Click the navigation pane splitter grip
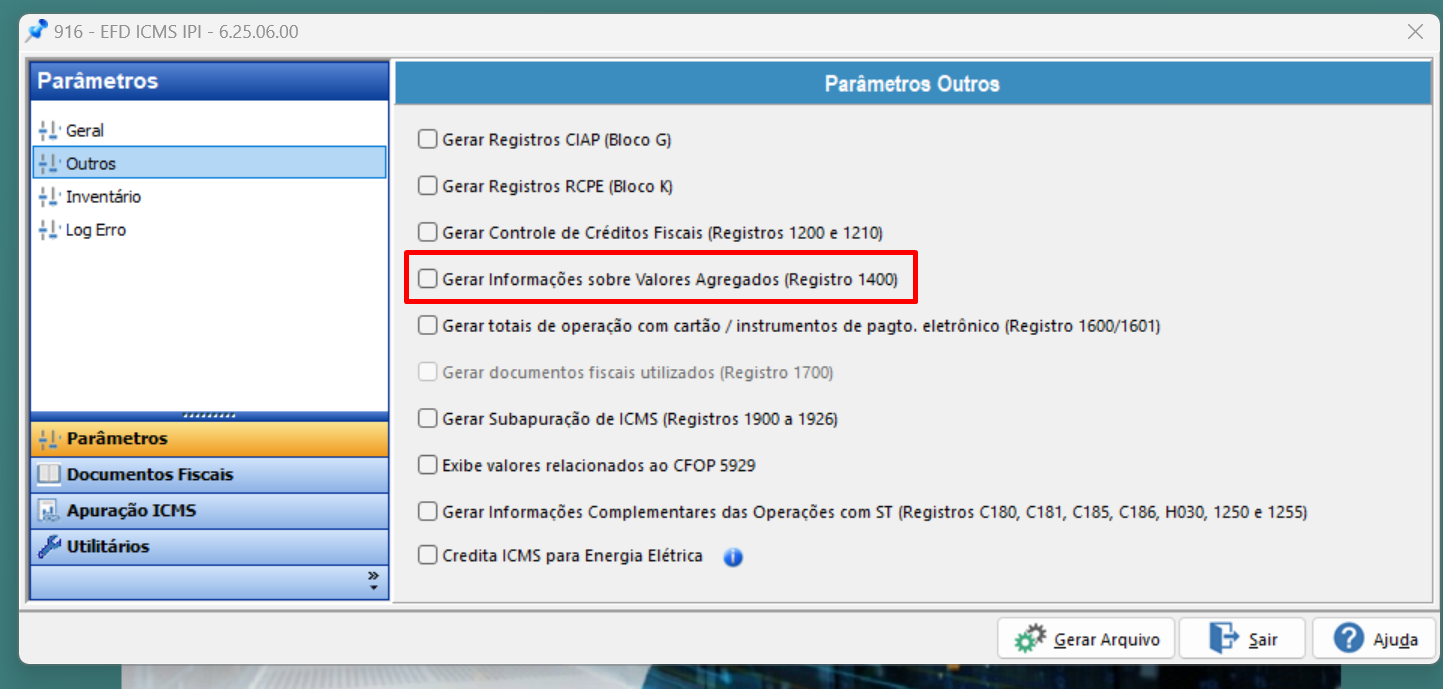The height and width of the screenshot is (689, 1443). [x=209, y=415]
